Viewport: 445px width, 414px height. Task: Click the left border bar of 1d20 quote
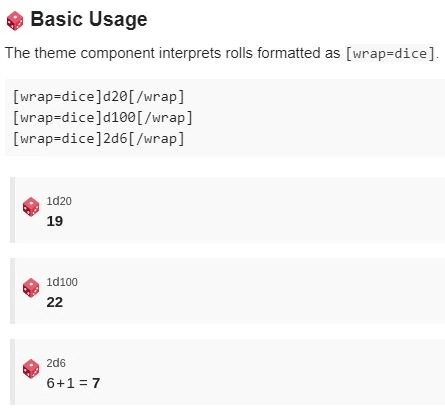[12, 210]
